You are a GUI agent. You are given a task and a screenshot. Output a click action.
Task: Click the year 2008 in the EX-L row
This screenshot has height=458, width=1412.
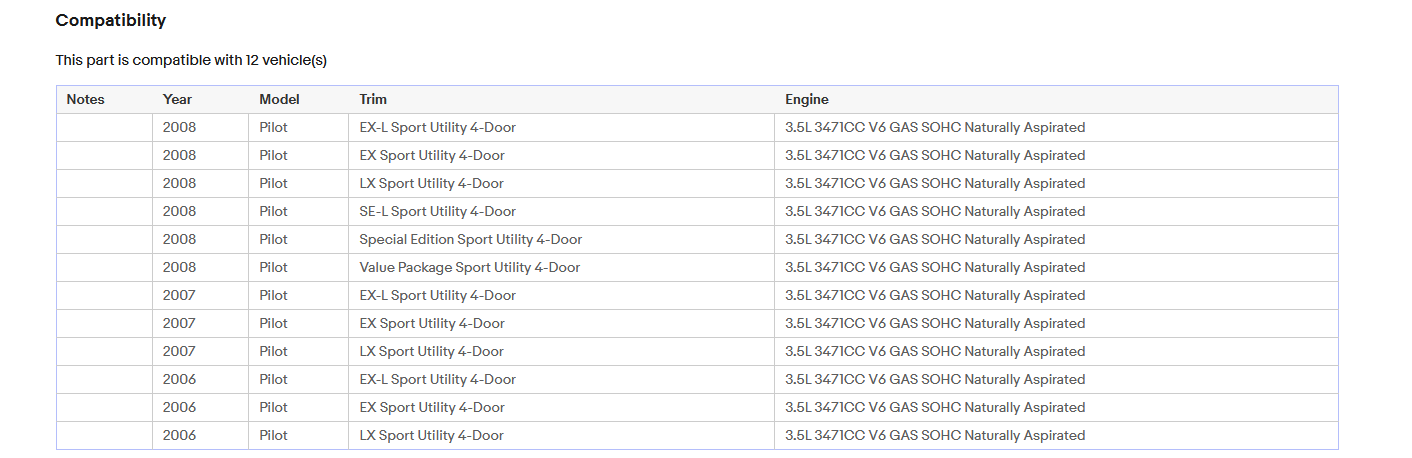coord(180,127)
